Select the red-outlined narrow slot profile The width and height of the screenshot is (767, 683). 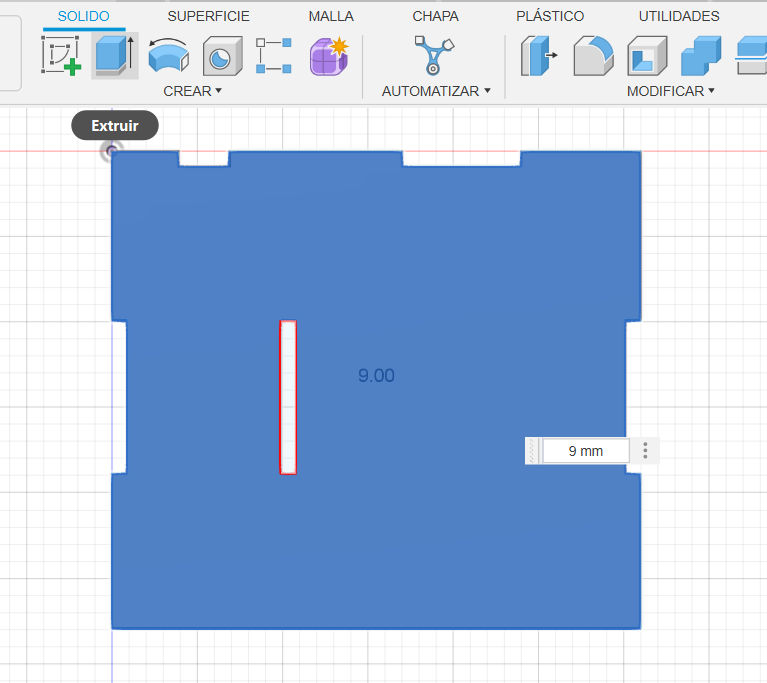coord(288,397)
